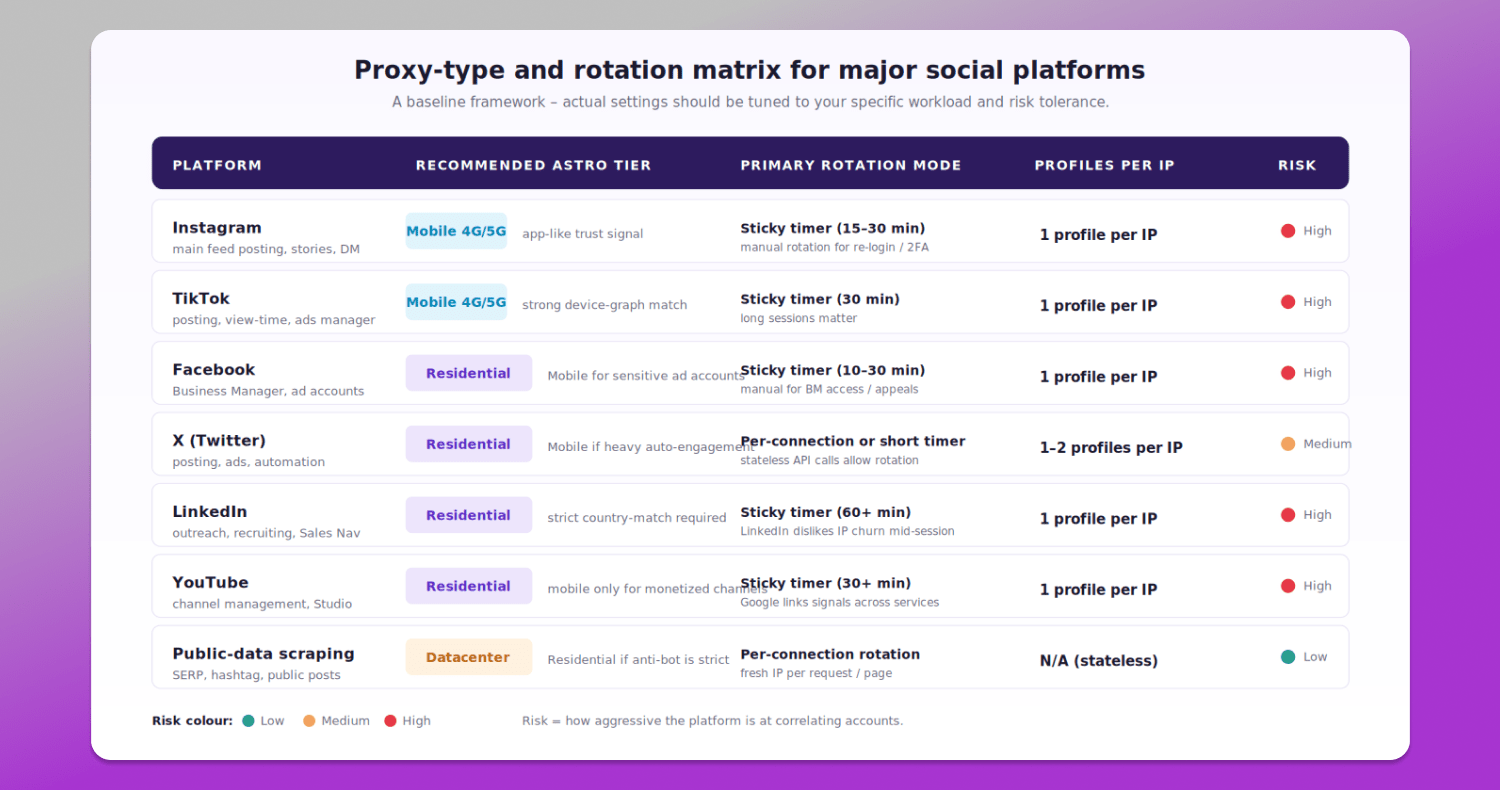Select the Public-data scraping row title
Screen dimensions: 1500x790
point(263,654)
